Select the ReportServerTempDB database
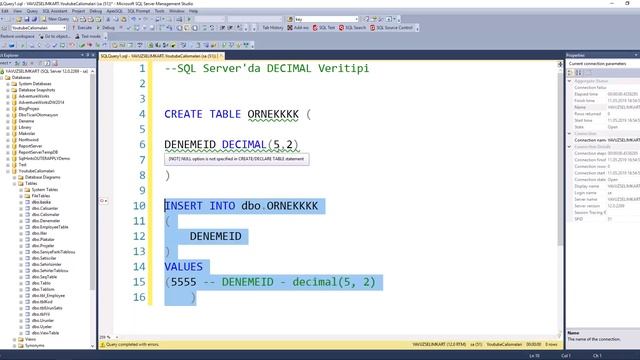The height and width of the screenshot is (360, 640). point(38,152)
